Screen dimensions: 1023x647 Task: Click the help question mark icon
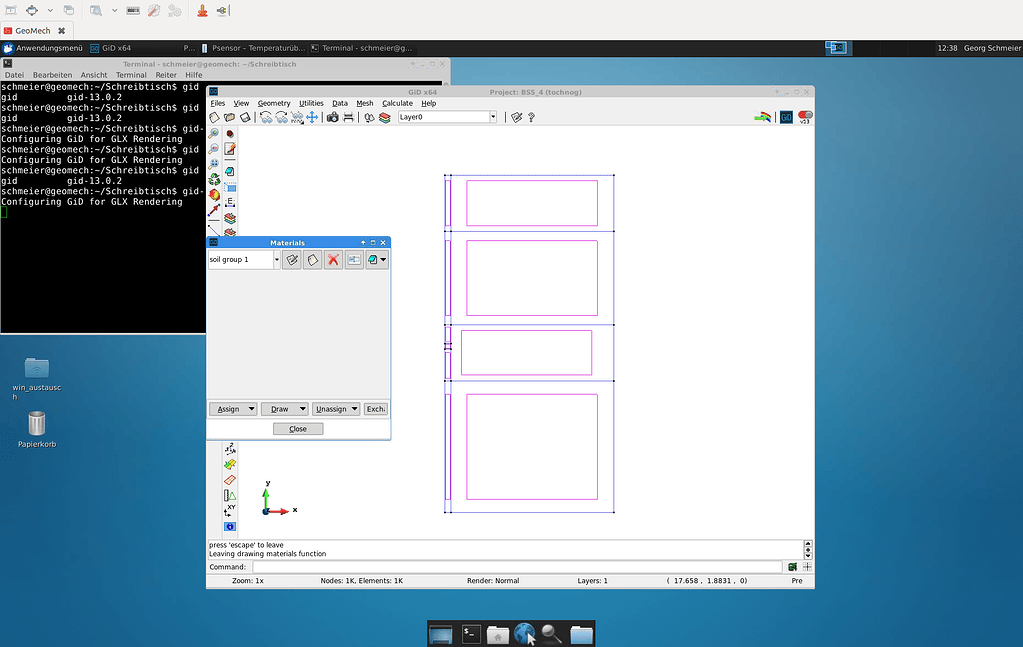(531, 117)
